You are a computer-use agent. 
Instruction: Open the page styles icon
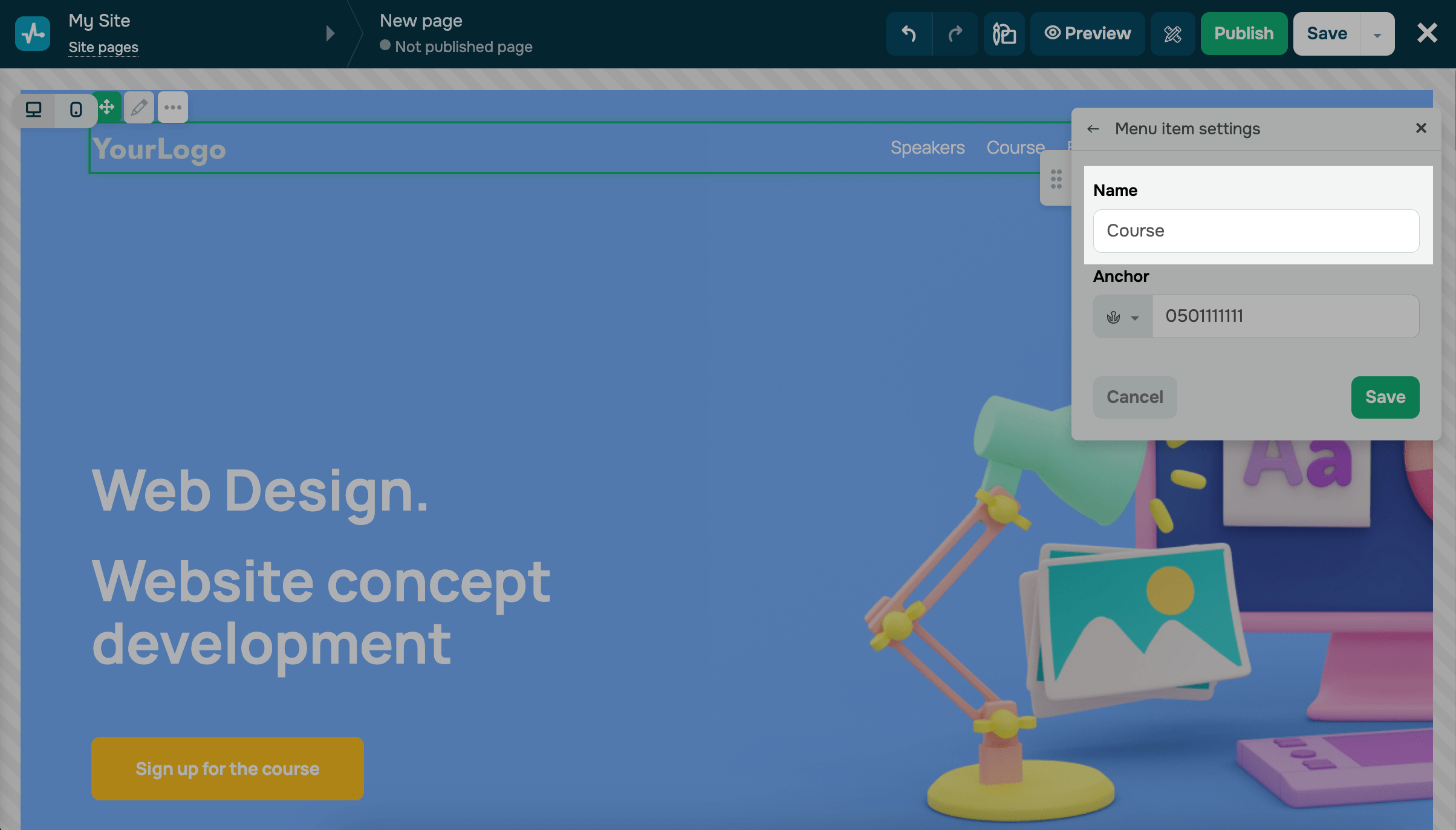[1004, 33]
